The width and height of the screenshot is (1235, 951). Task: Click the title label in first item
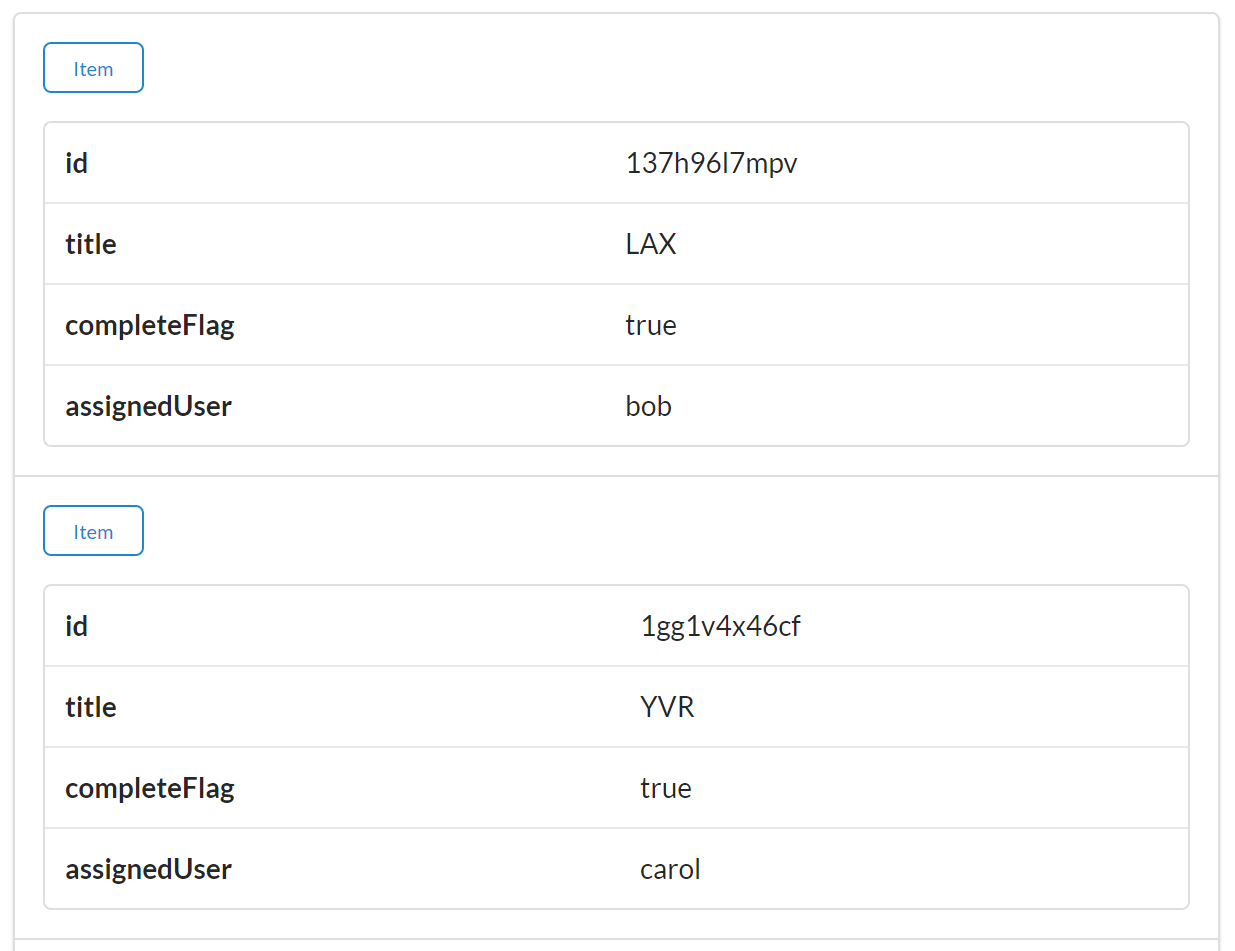90,244
